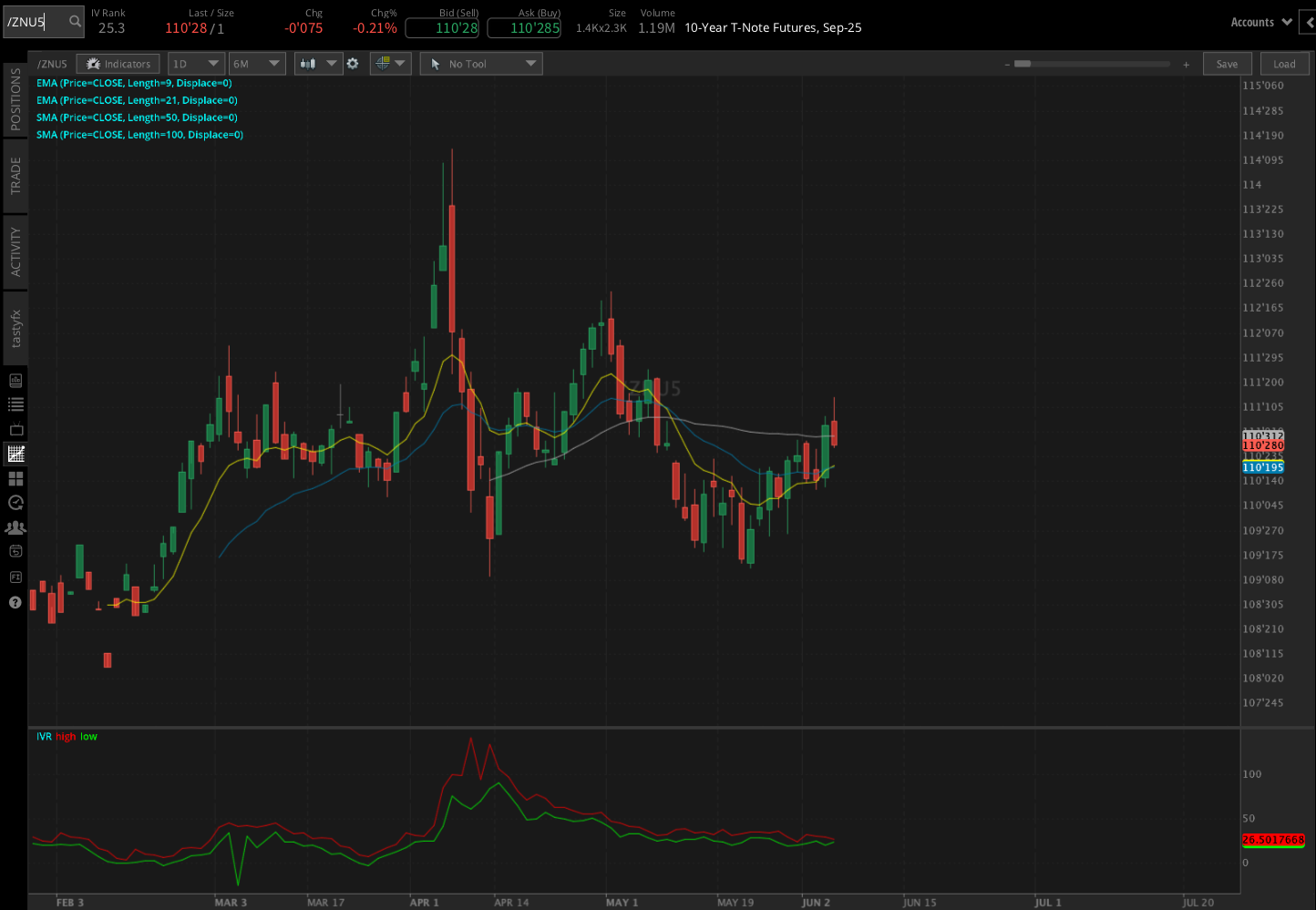Click the Save chart button
Viewport: 1316px width, 910px height.
[1227, 64]
